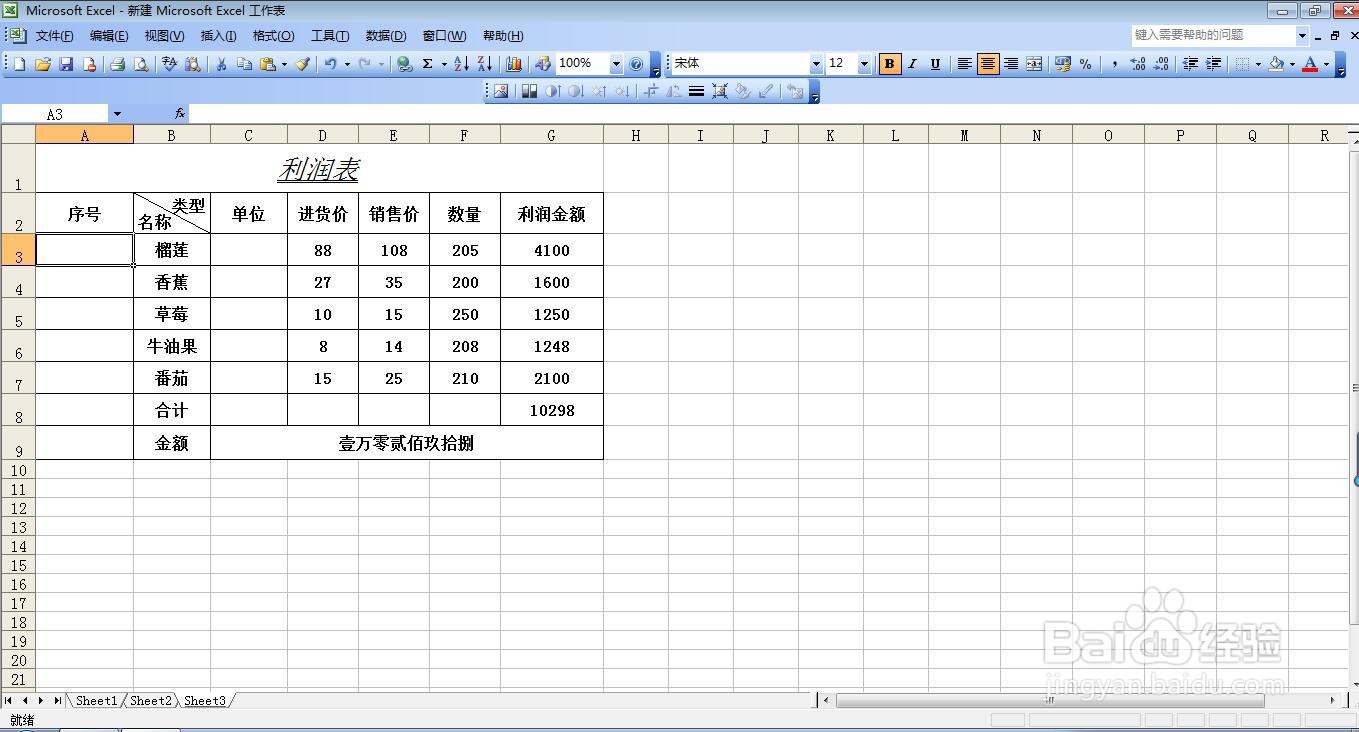
Task: Increase decimal places
Action: (x=1136, y=63)
